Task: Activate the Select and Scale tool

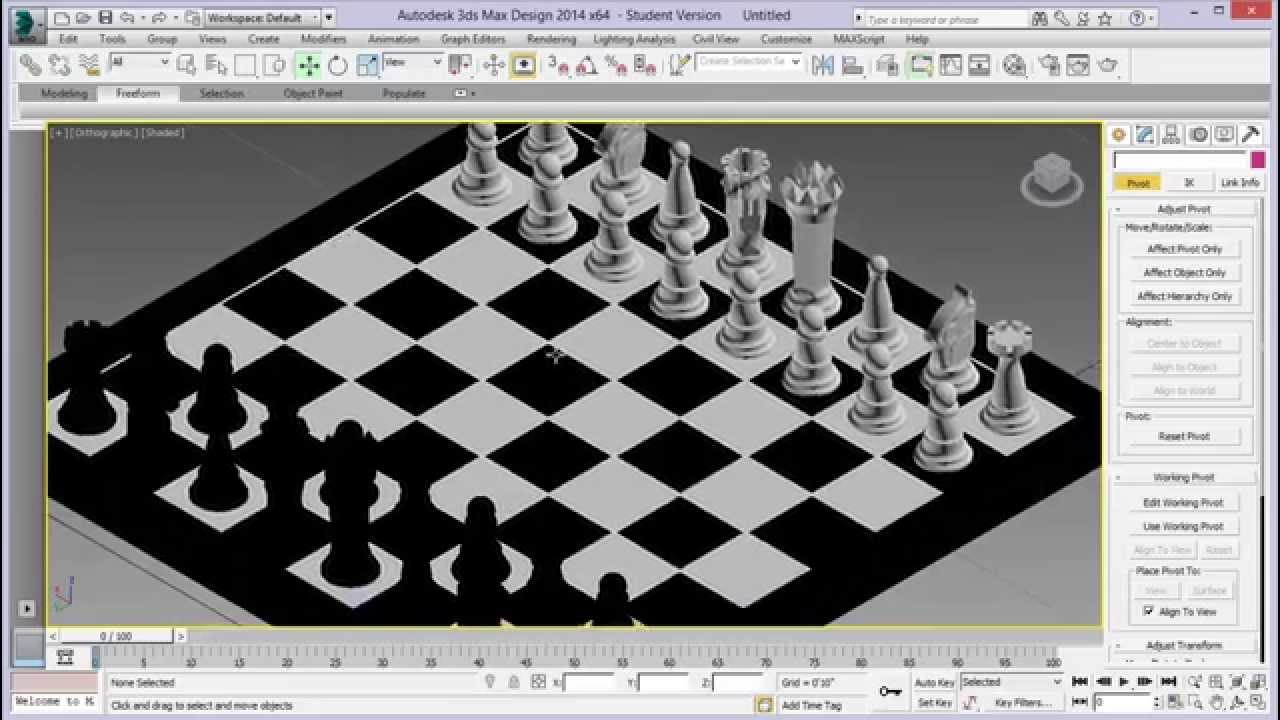Action: click(x=367, y=65)
